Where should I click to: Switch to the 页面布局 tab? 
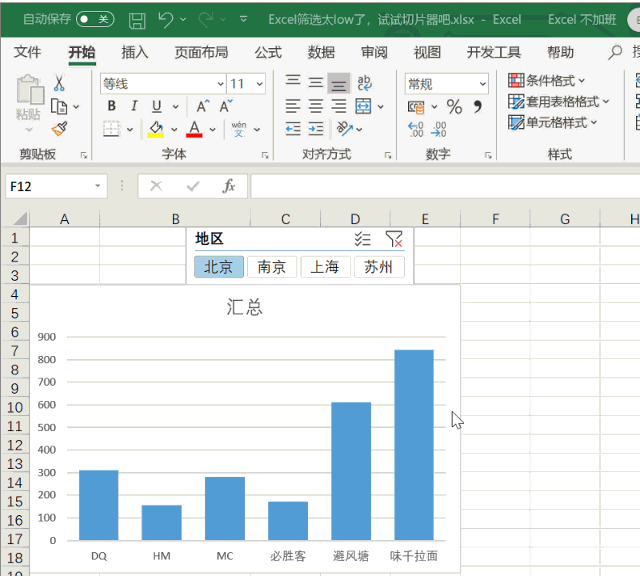click(201, 52)
